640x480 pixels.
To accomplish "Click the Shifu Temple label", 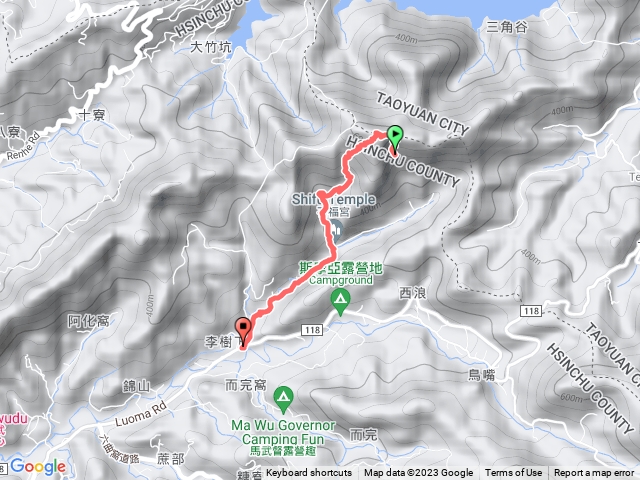I will coord(333,199).
